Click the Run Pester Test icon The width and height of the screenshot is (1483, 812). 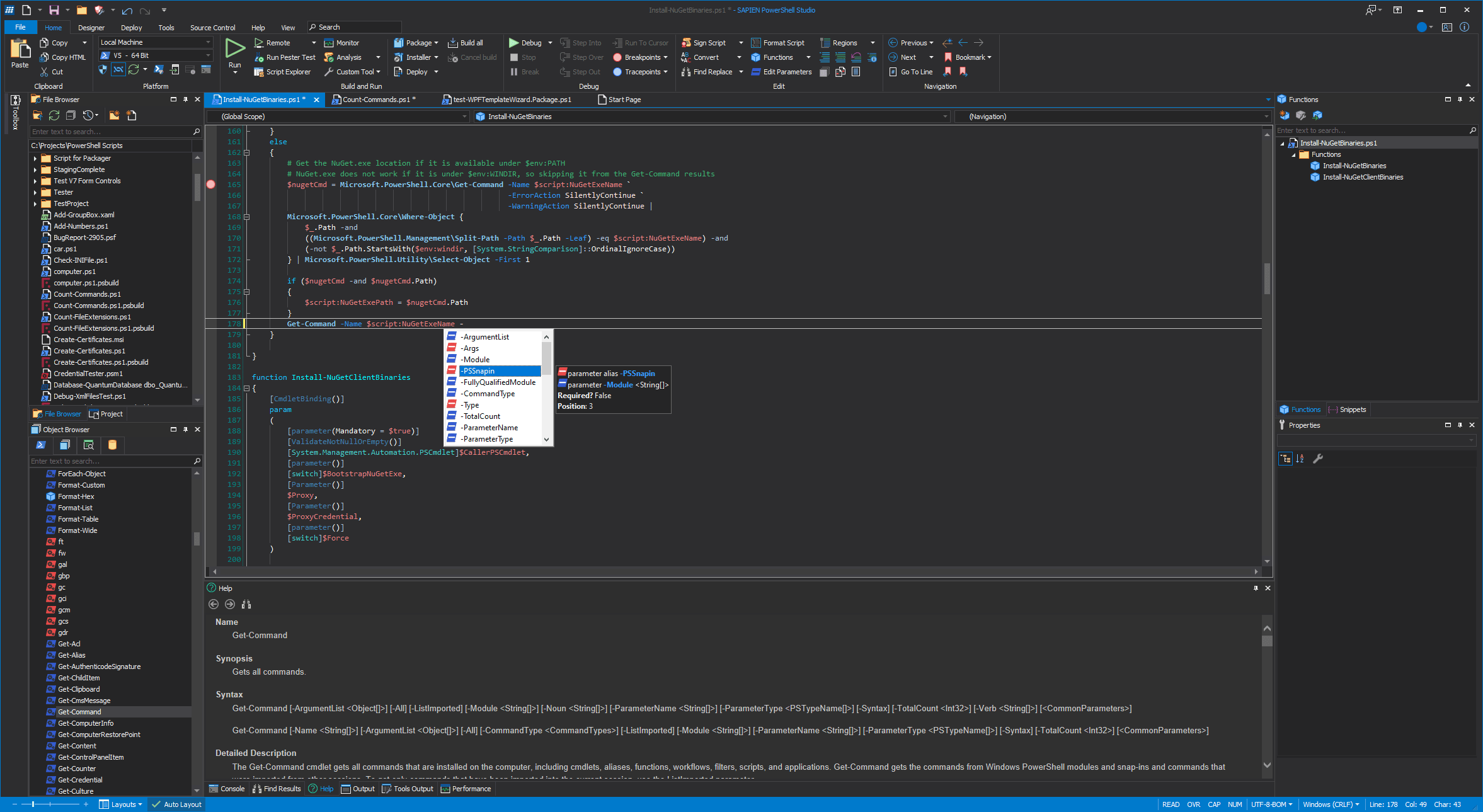[259, 57]
